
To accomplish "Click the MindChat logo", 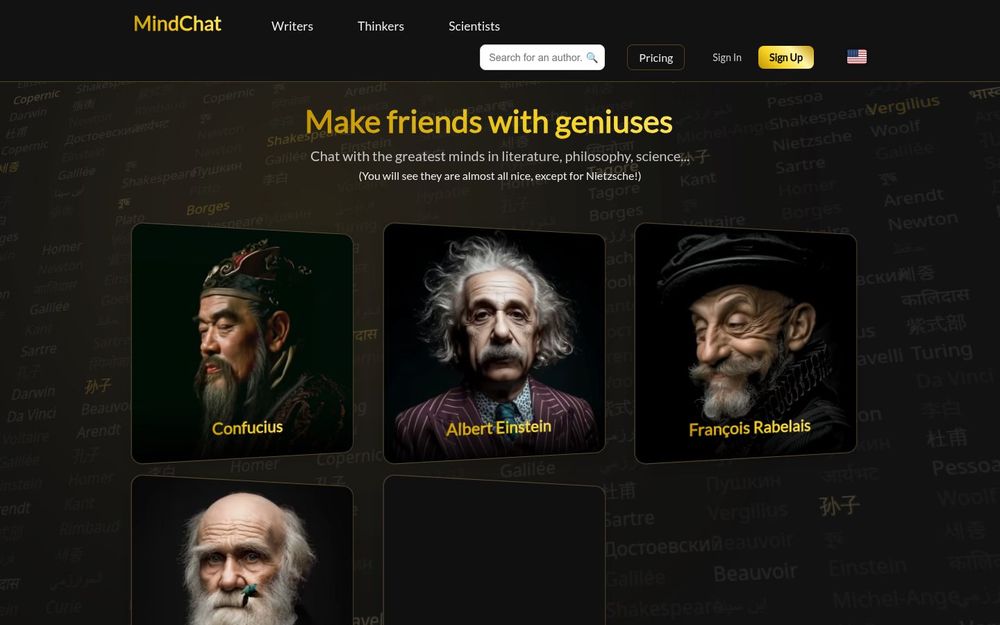I will pos(177,24).
